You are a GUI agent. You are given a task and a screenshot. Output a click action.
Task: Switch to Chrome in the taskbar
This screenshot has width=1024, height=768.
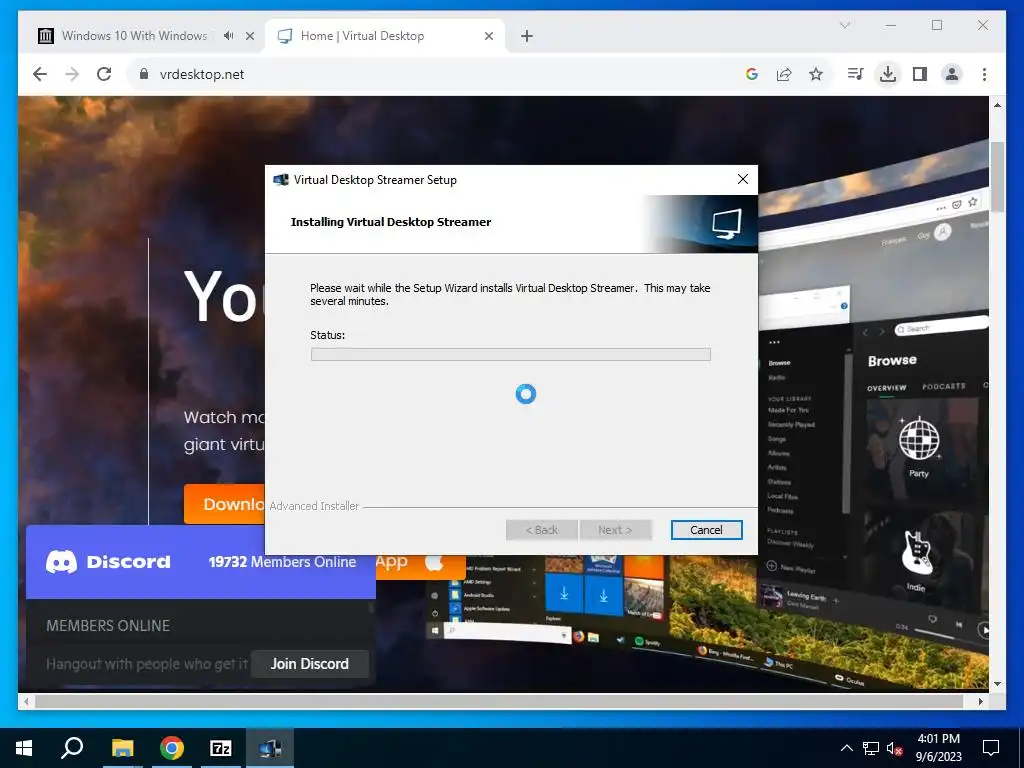tap(172, 748)
